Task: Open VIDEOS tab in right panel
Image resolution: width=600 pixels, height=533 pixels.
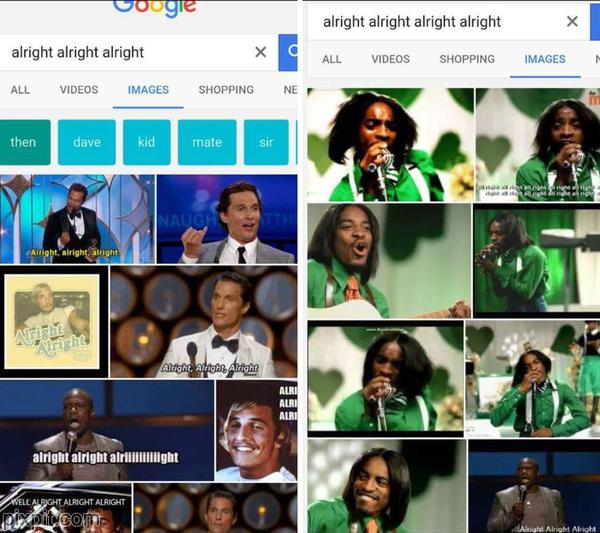Action: coord(390,59)
